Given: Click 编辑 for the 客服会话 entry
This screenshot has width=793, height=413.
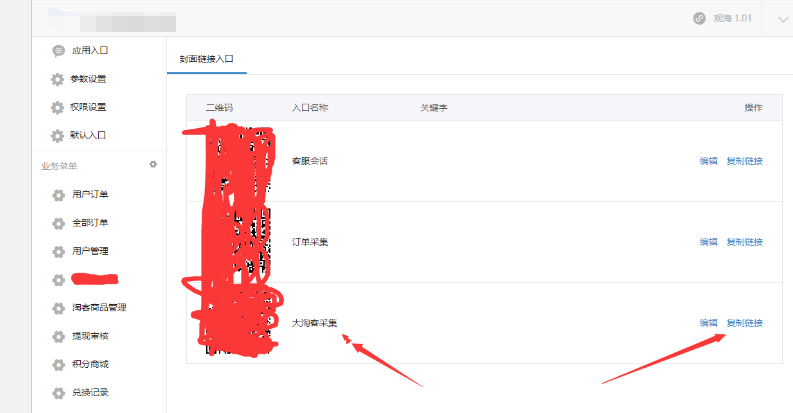Looking at the screenshot, I should click(x=708, y=161).
